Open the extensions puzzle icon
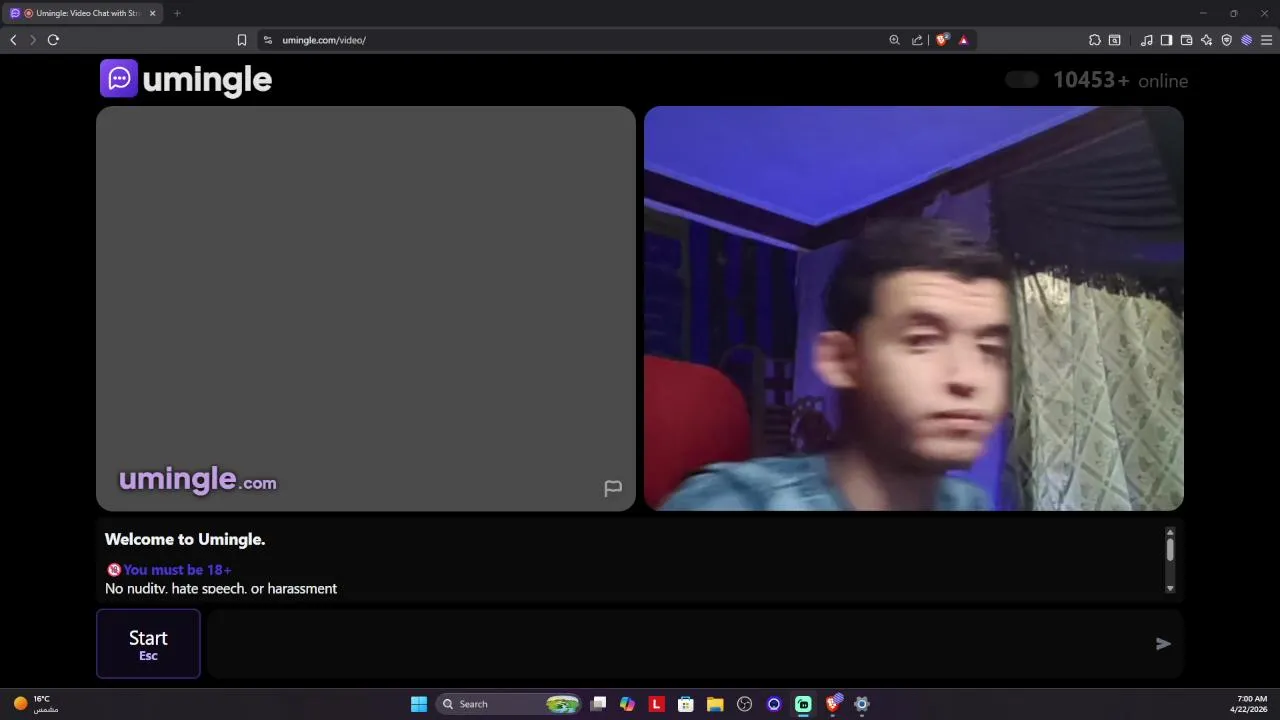This screenshot has height=720, width=1280. pos(1095,40)
